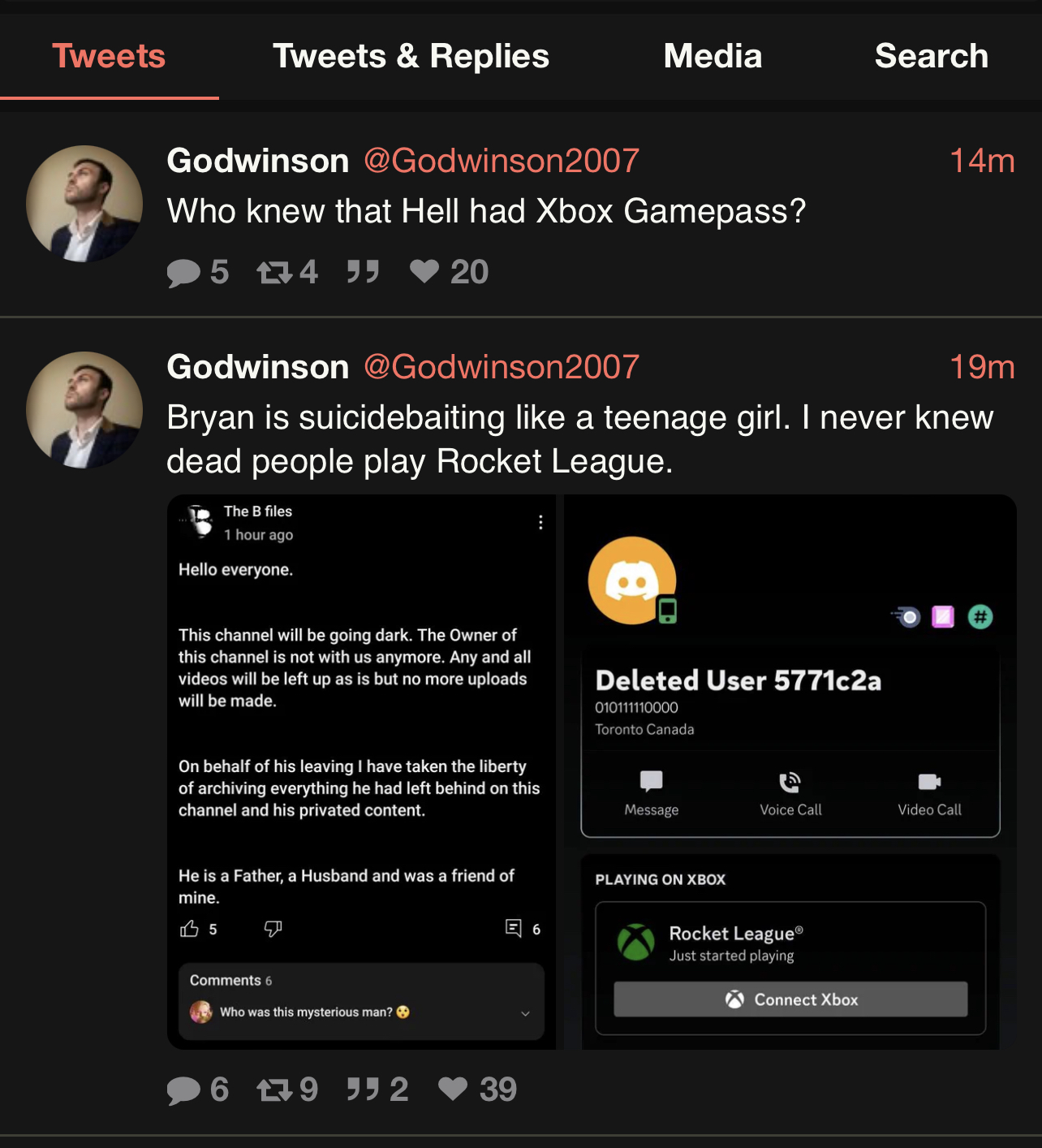Reply to the Rocket League tweet
The image size is (1042, 1148).
click(x=184, y=1090)
